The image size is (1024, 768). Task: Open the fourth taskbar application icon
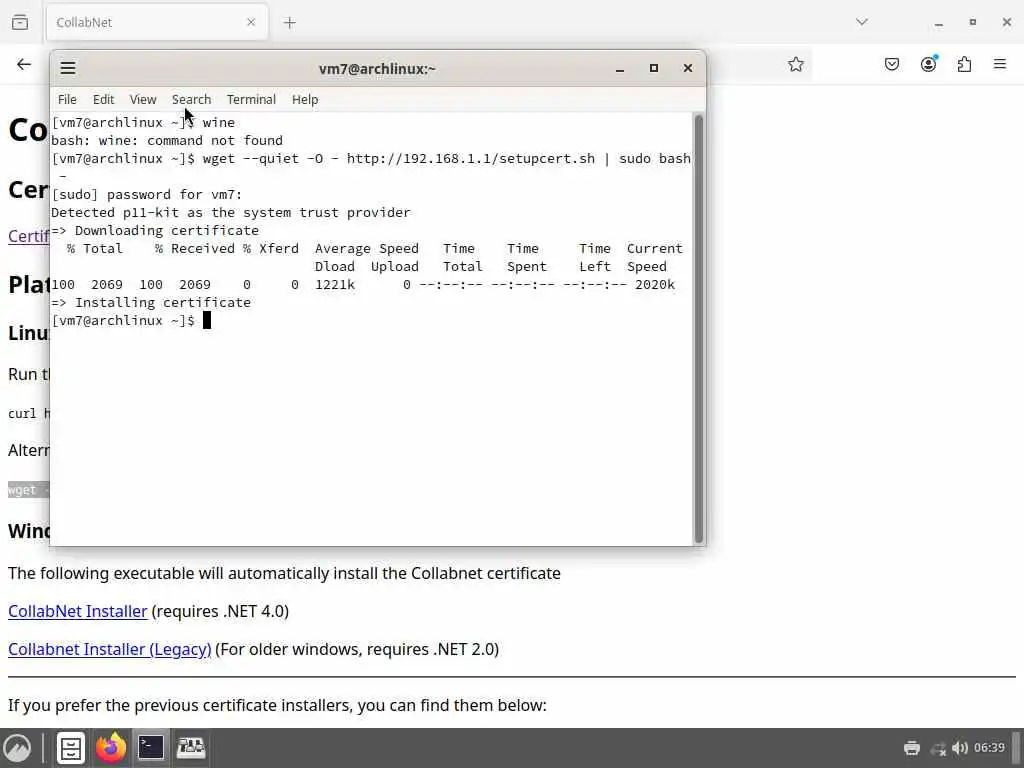(191, 748)
